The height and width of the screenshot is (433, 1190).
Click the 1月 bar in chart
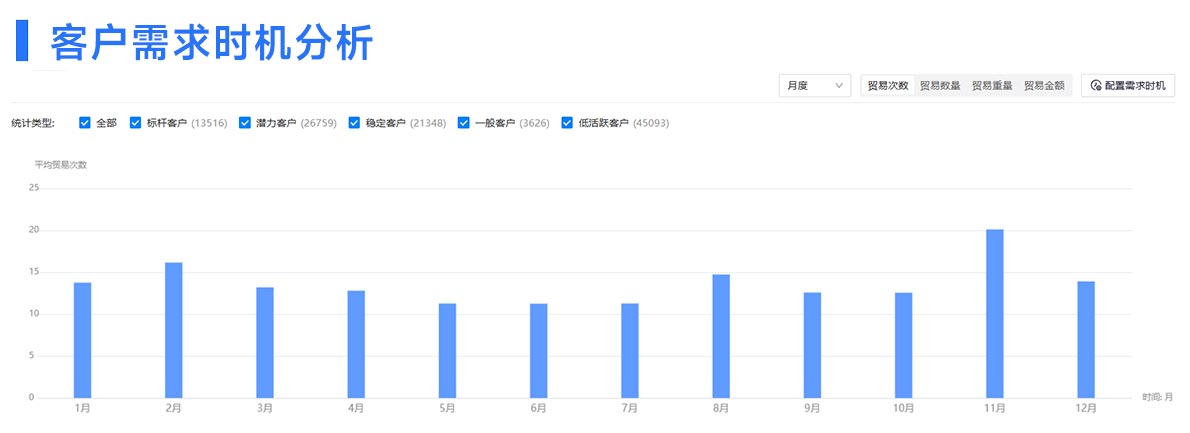tap(82, 340)
